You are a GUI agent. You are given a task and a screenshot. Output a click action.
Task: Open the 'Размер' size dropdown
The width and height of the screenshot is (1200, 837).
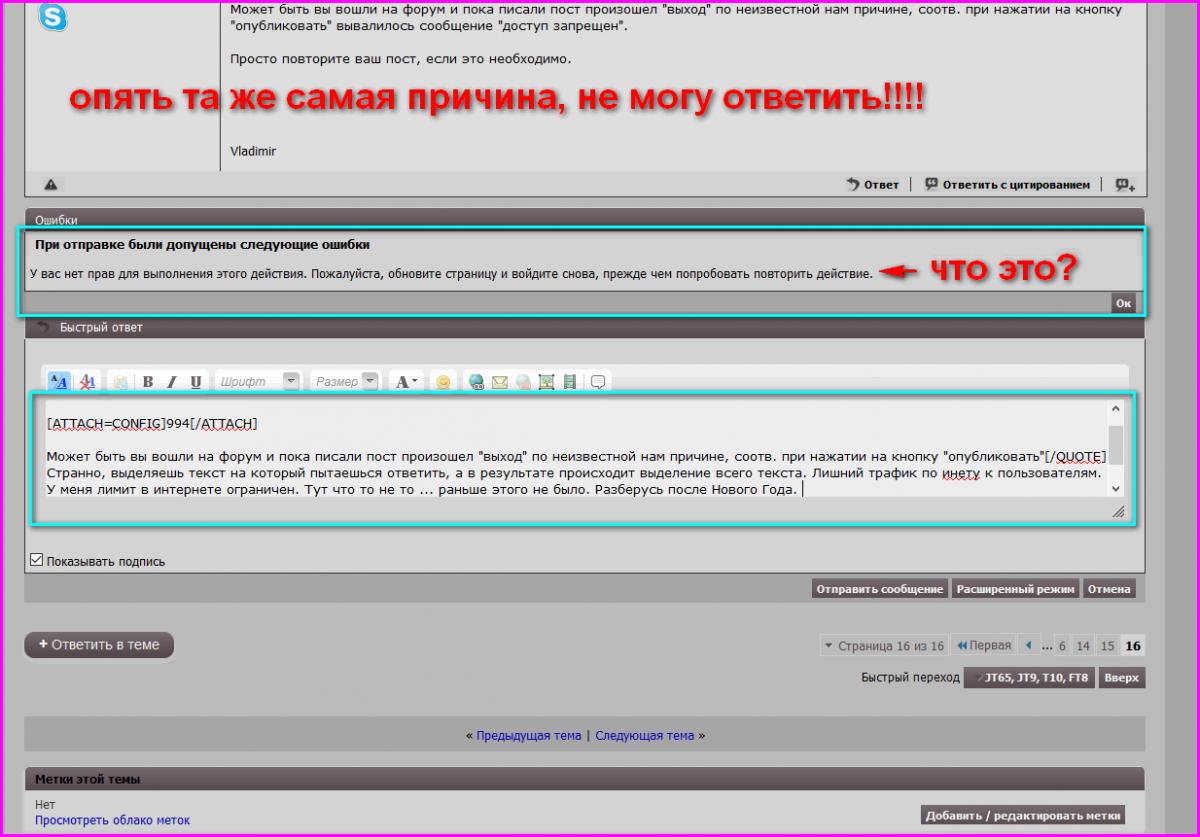tap(345, 382)
